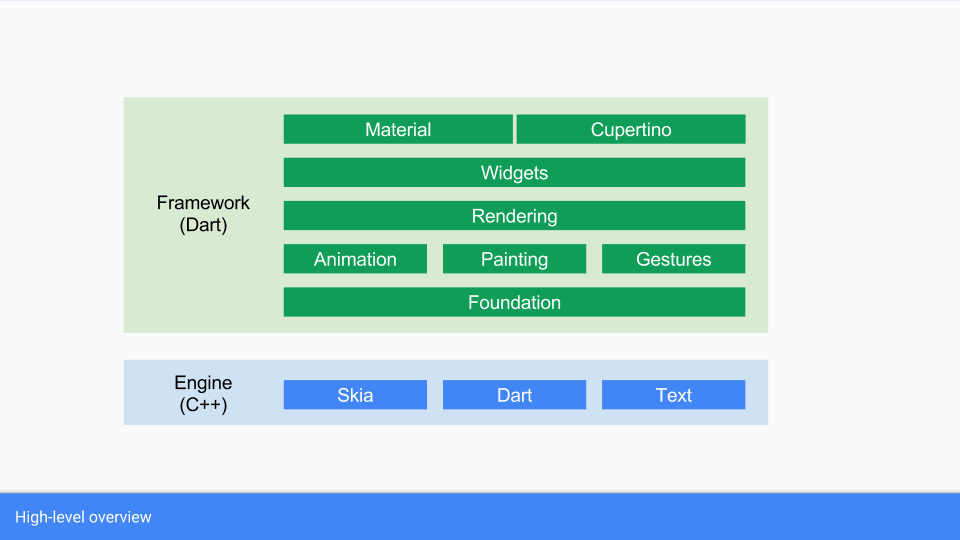Click the Cupertino box

(x=631, y=129)
